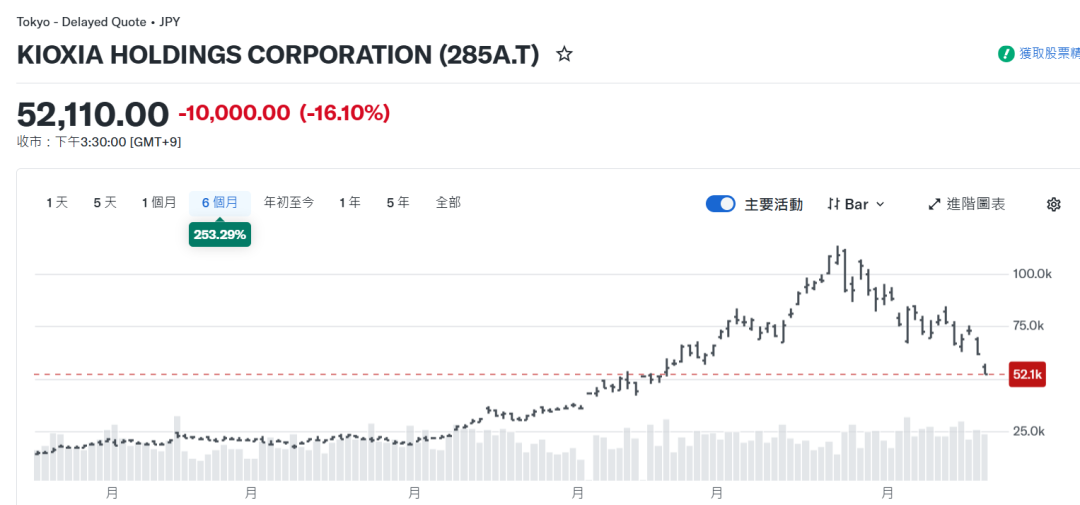Show 全部 full history range
Image resolution: width=1080 pixels, height=505 pixels.
448,203
